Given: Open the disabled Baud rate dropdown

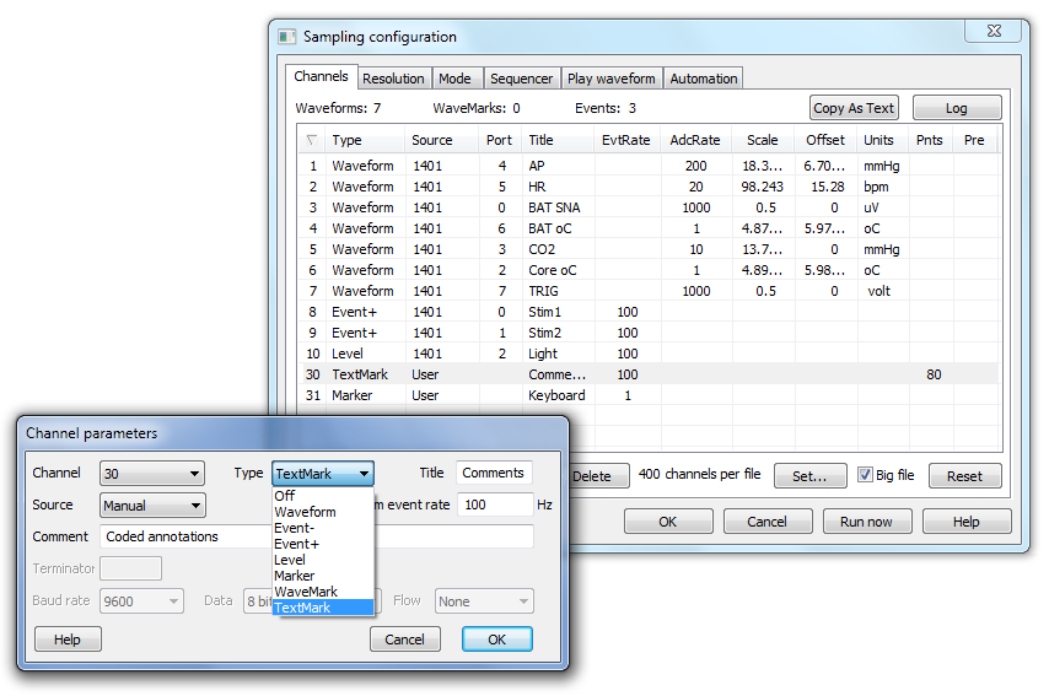Looking at the screenshot, I should point(142,601).
